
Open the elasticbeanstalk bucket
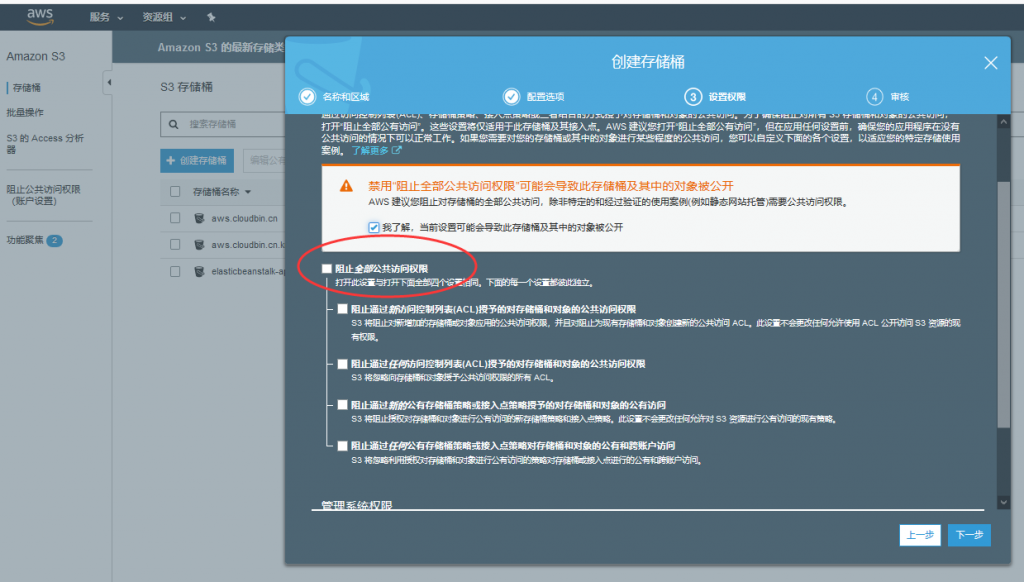point(248,271)
